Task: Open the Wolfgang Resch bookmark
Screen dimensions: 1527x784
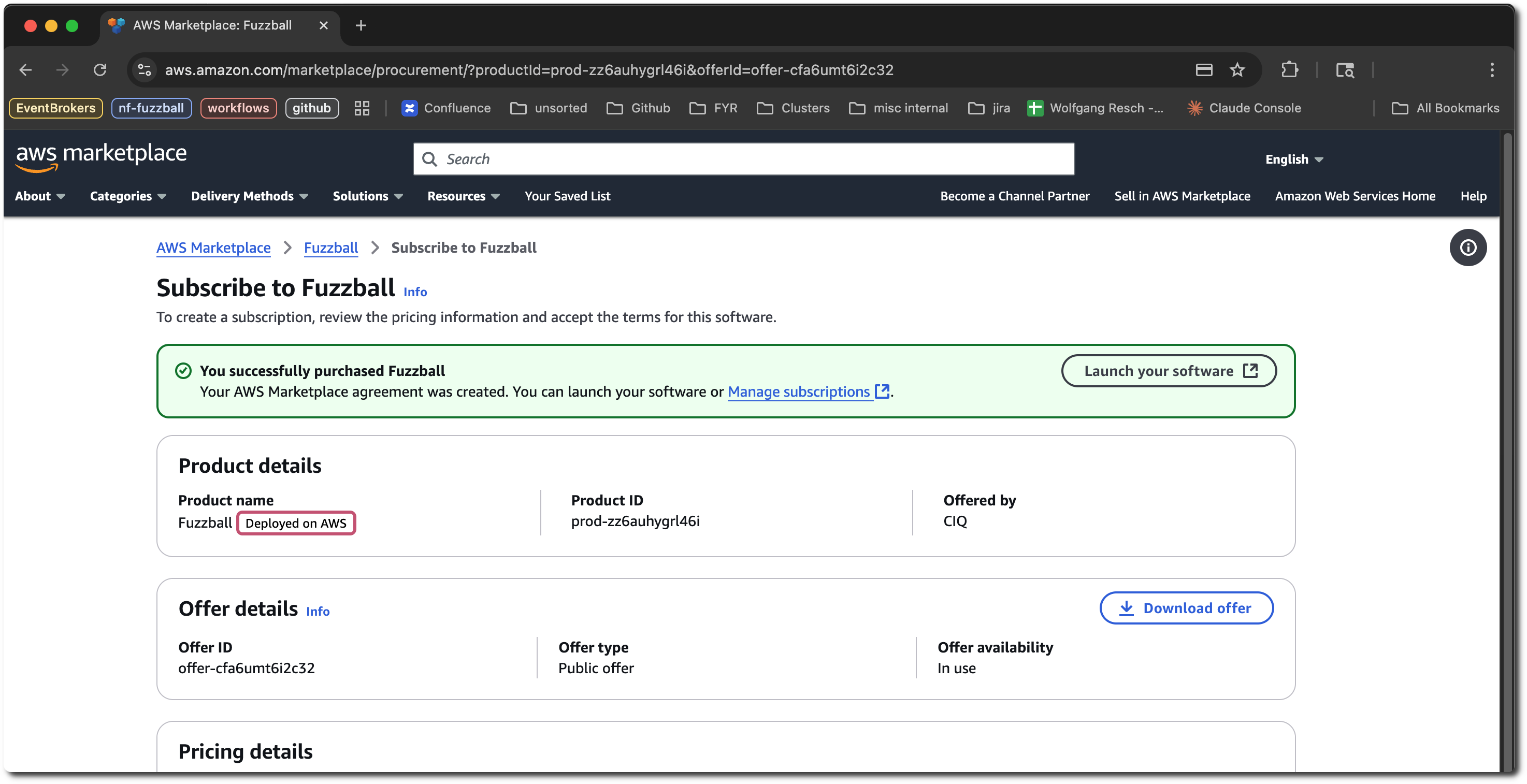Action: 1095,108
